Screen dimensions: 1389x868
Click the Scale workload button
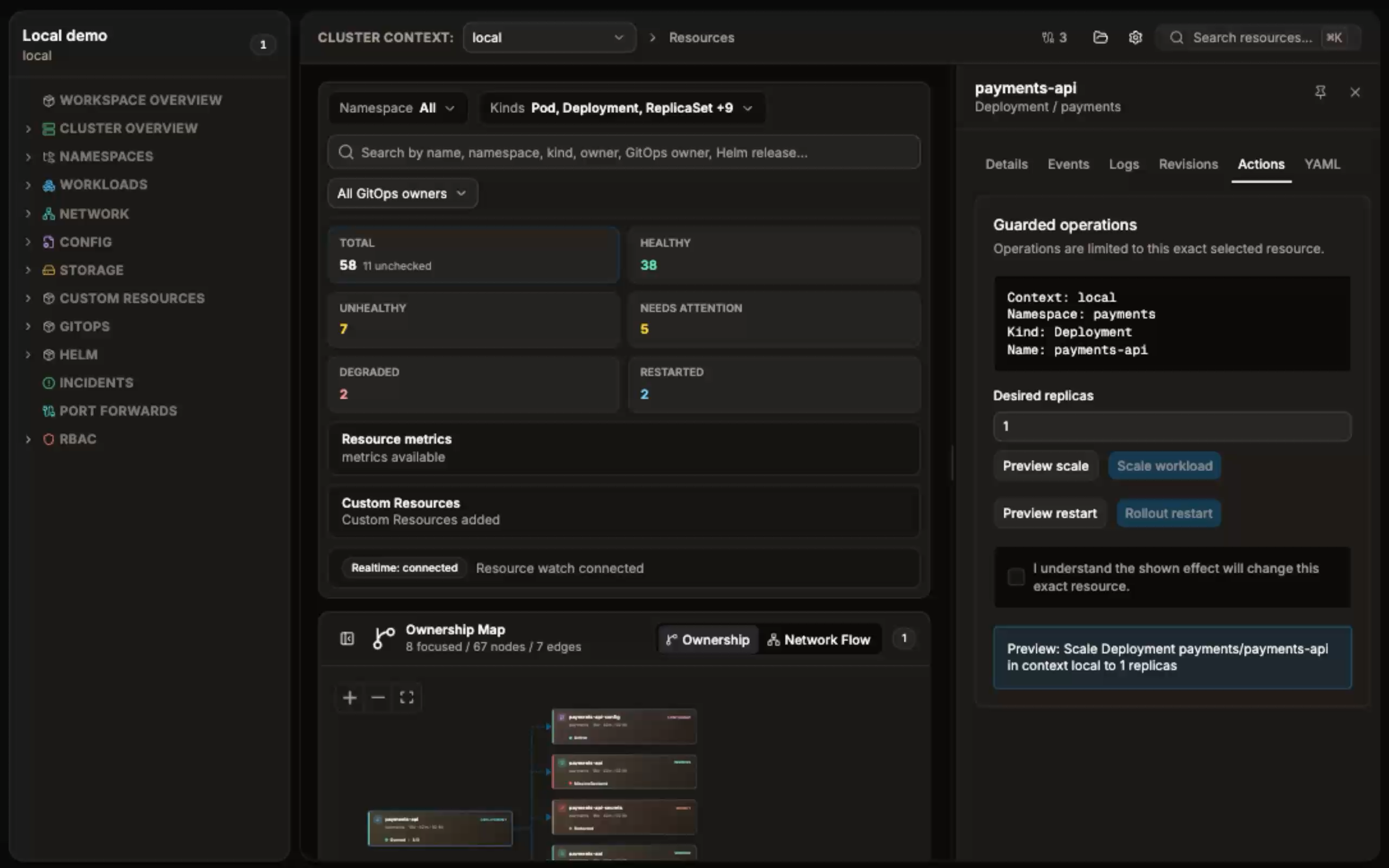point(1164,465)
